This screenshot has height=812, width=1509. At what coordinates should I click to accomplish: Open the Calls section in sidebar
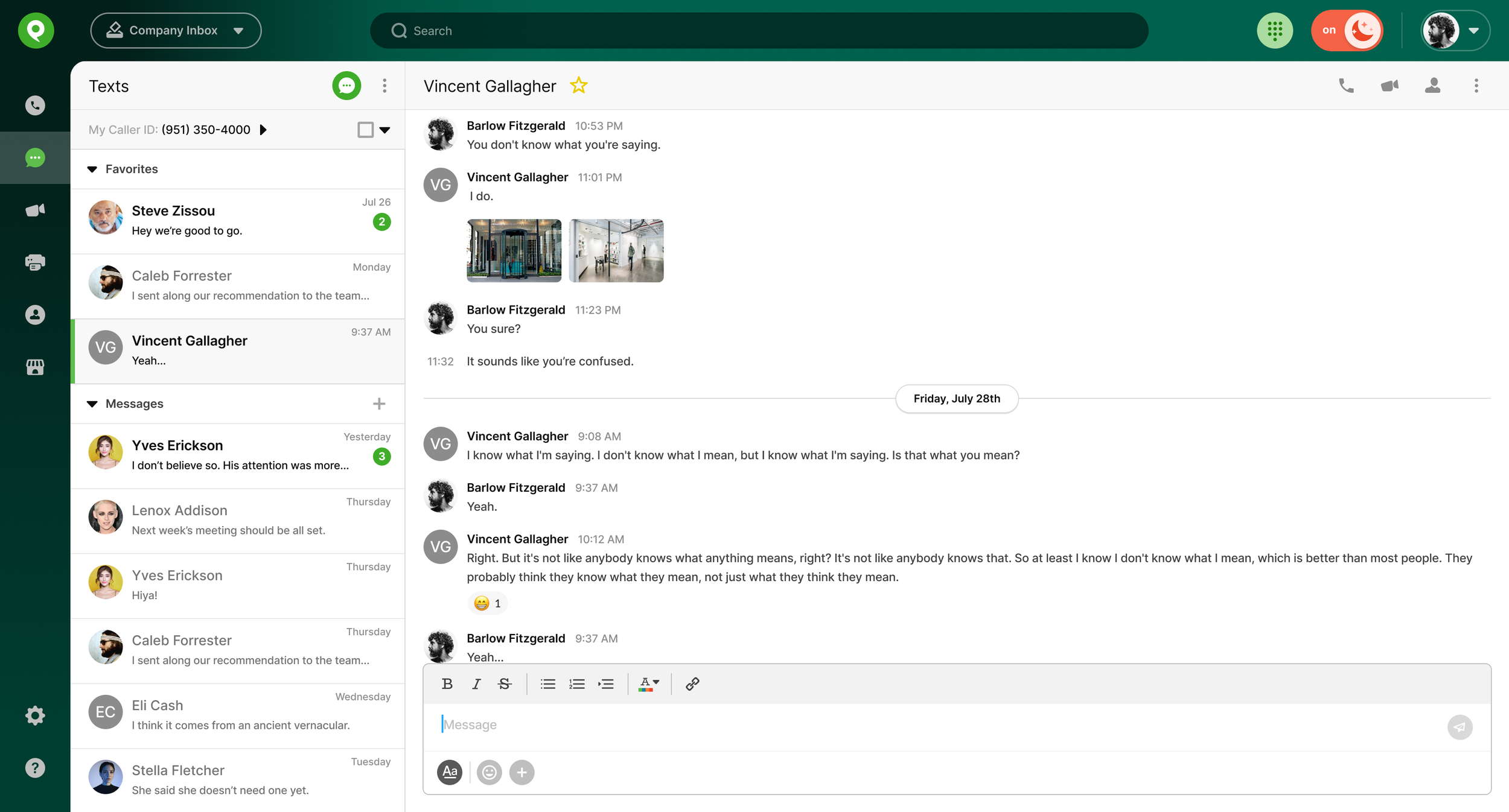coord(34,105)
